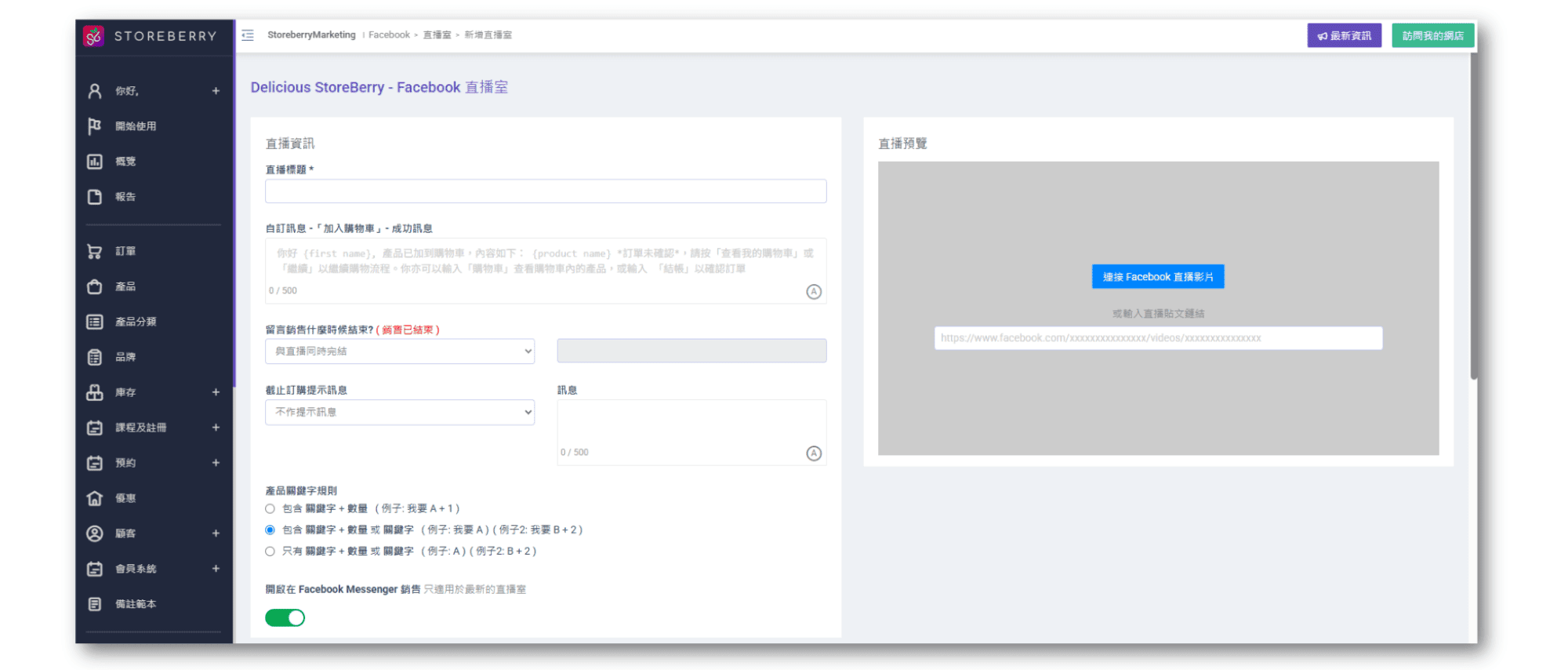Open the 截止訂購提示訊息 dropdown
The width and height of the screenshot is (1568, 670).
click(400, 412)
